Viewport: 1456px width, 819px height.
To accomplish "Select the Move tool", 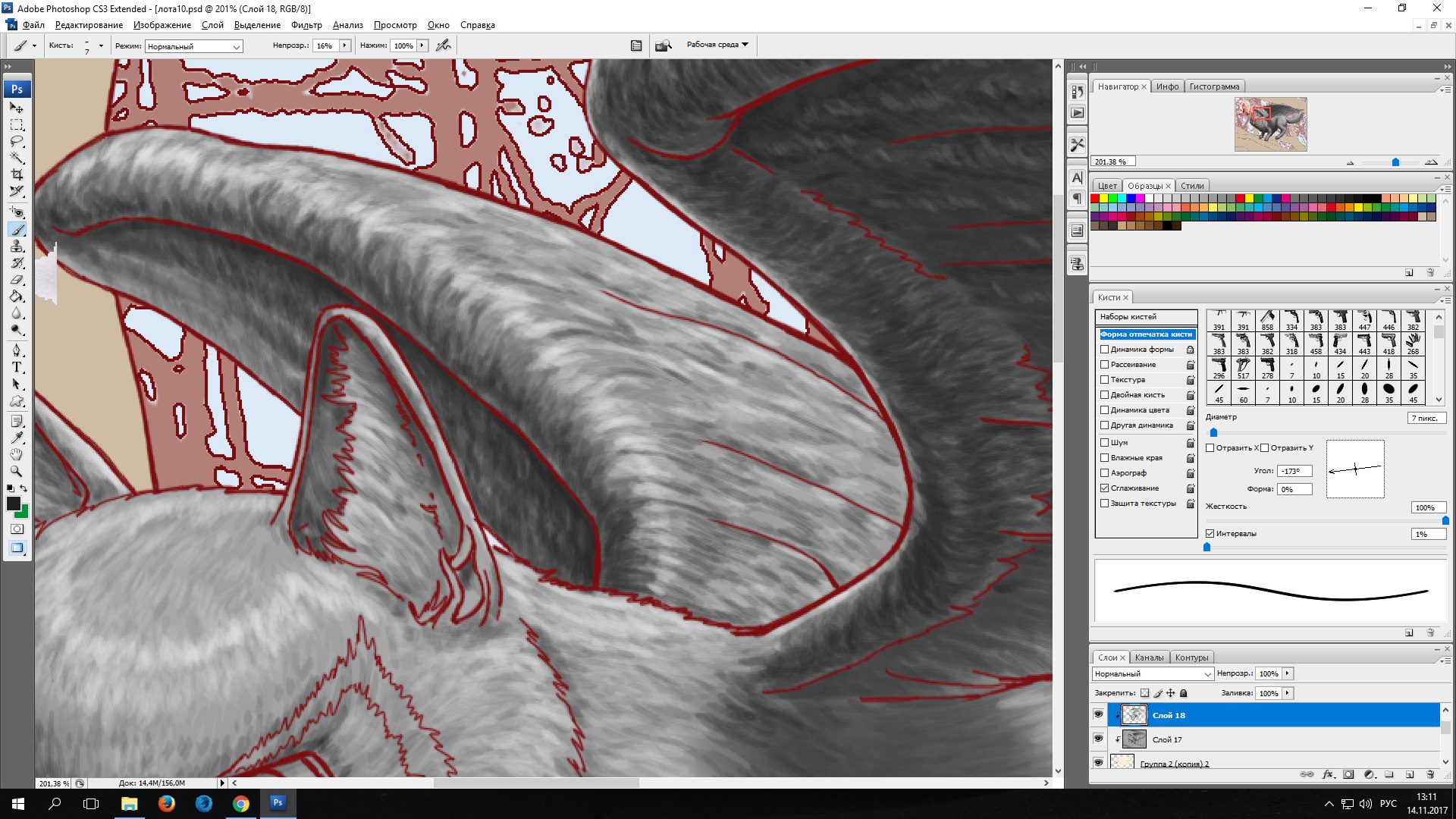I will click(17, 108).
